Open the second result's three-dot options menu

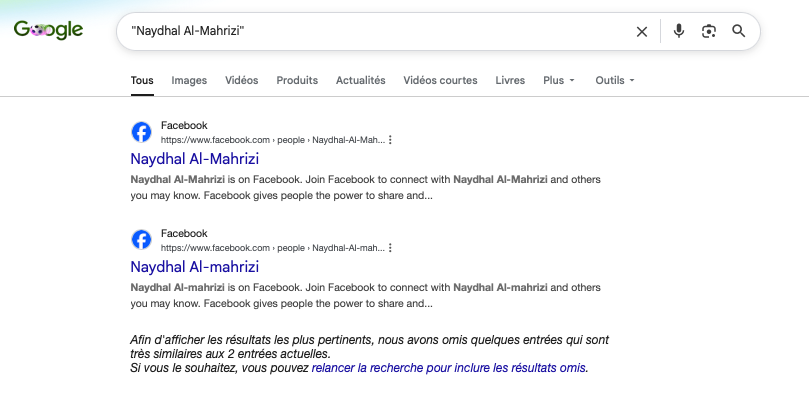pyautogui.click(x=391, y=248)
